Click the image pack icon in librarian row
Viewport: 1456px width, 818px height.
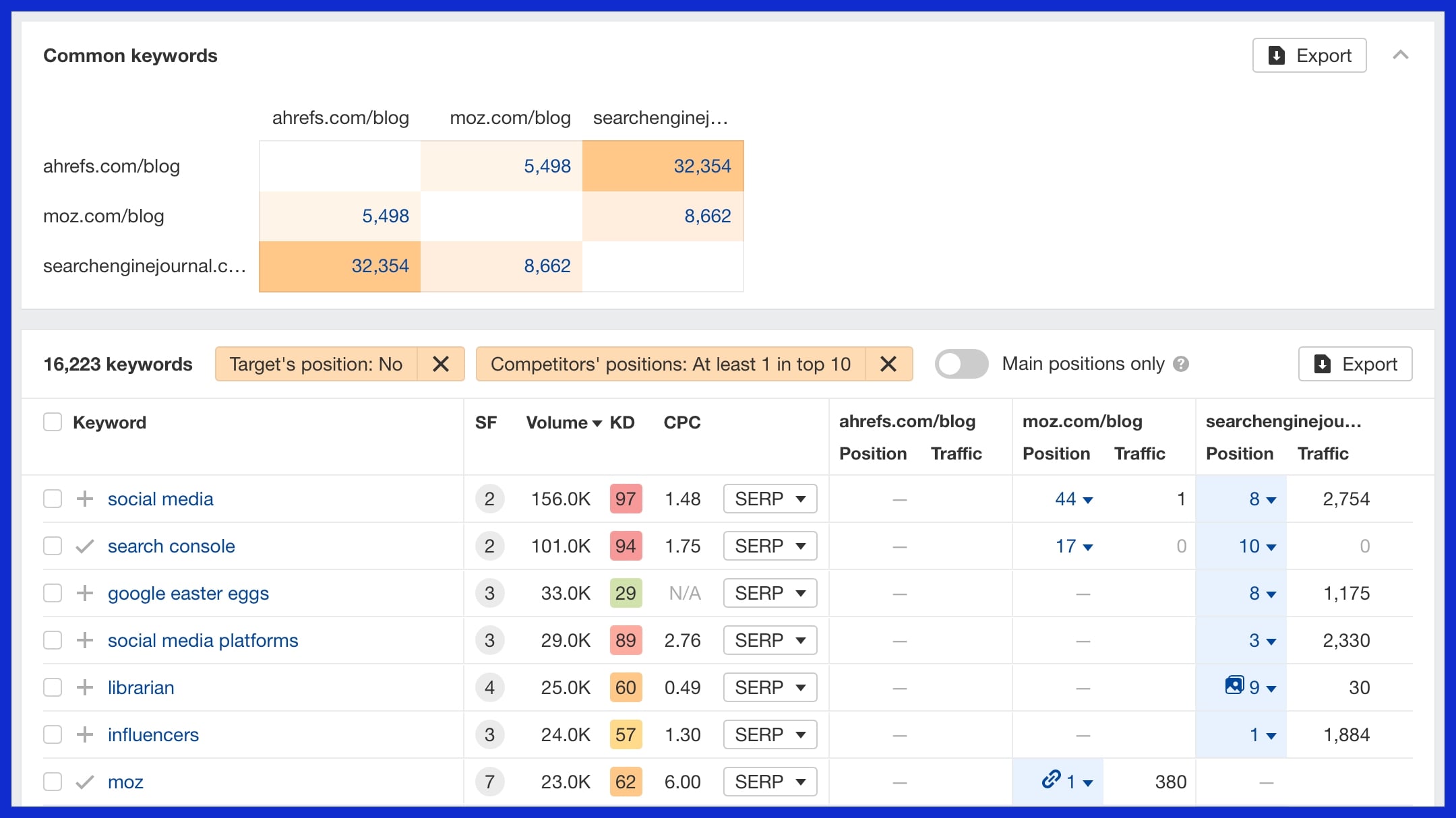(1234, 685)
